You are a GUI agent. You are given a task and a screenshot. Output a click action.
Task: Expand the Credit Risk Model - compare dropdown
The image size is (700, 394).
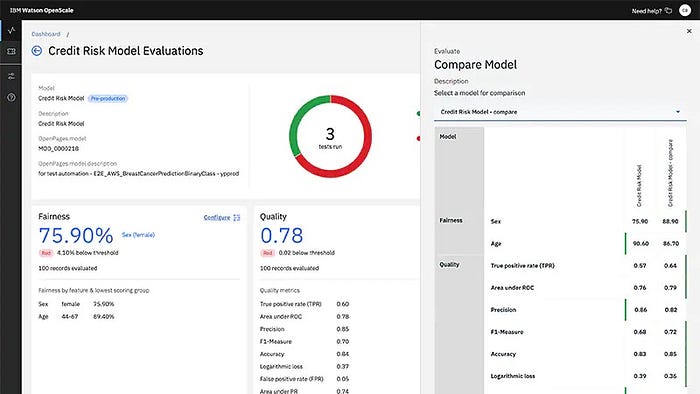[560, 112]
